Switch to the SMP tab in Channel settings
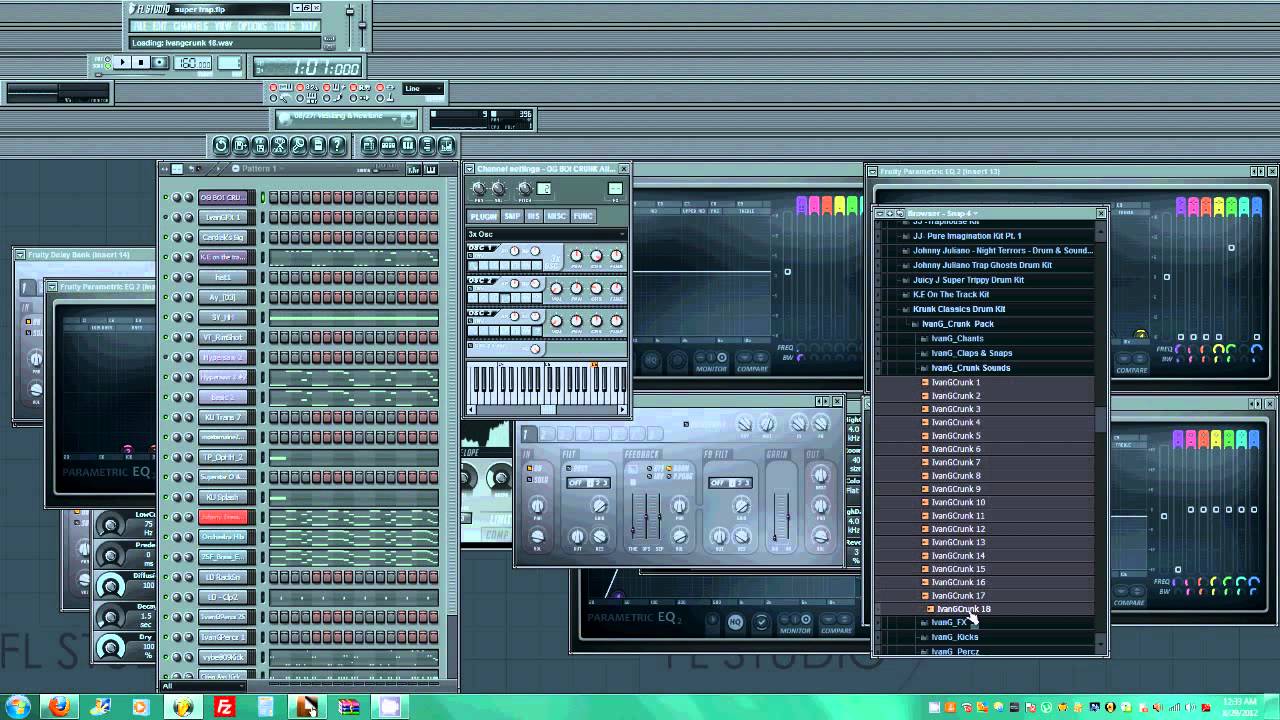Screen dimensions: 1280x720 click(512, 216)
